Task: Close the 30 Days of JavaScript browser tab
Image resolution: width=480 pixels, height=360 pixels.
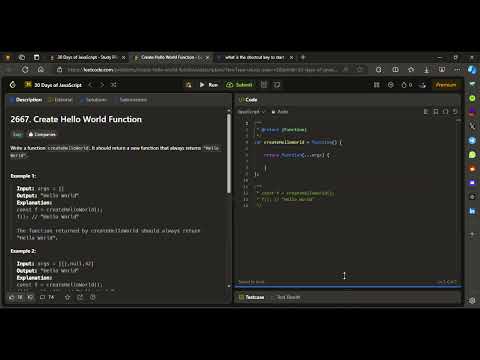Action: 123,57
